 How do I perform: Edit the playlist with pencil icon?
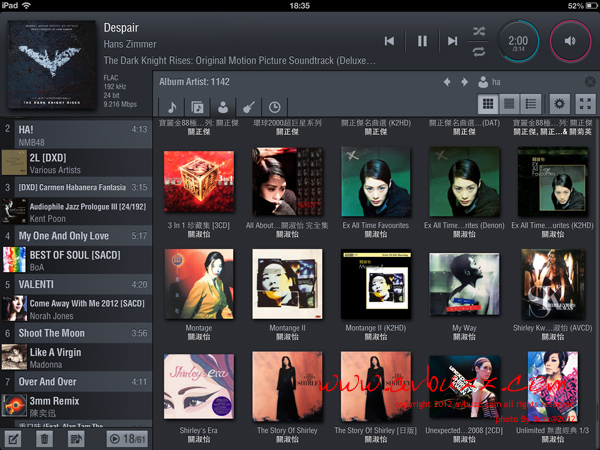point(16,438)
